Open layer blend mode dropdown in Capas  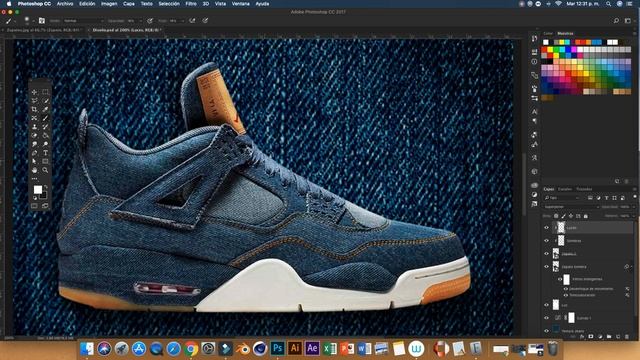point(571,207)
